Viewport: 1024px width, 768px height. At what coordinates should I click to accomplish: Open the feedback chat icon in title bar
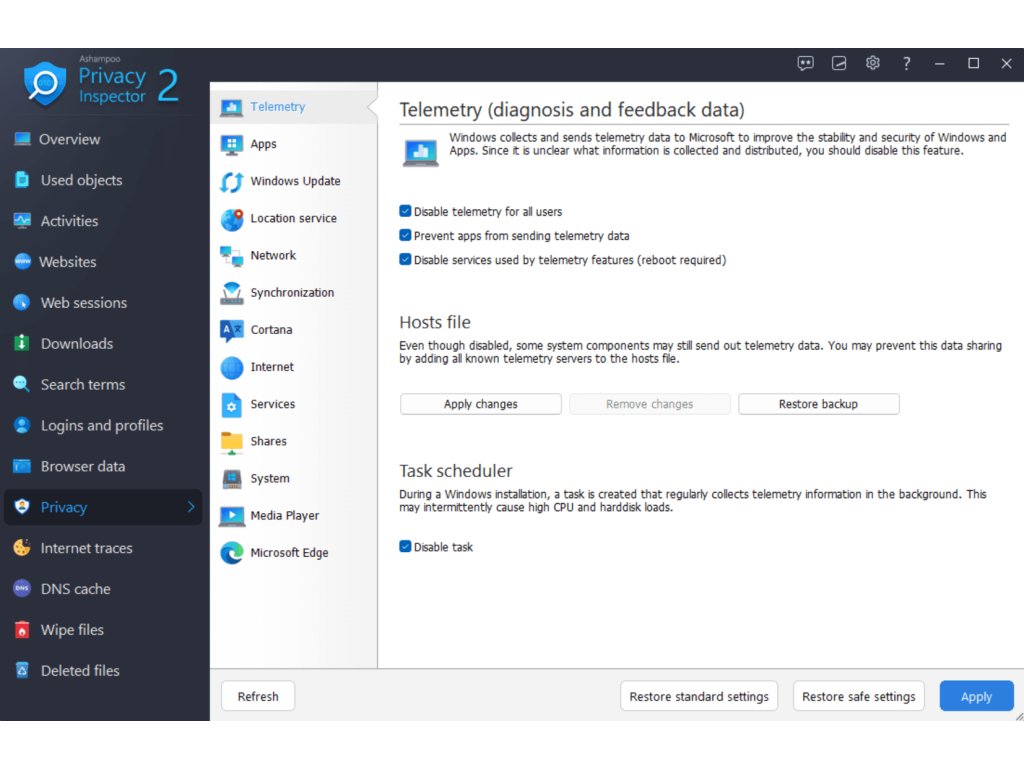(x=805, y=63)
